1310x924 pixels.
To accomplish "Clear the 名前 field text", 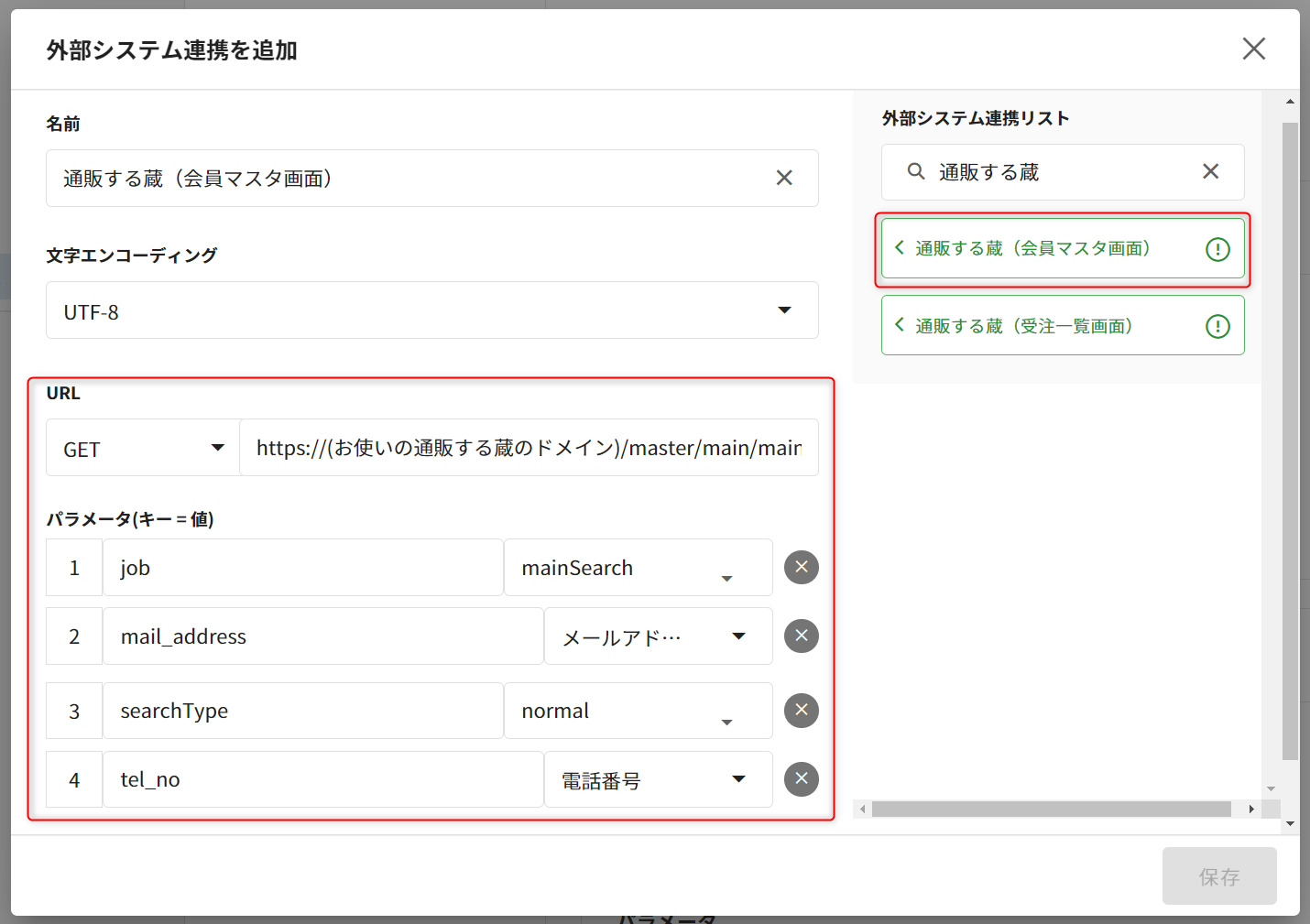I will click(x=784, y=178).
